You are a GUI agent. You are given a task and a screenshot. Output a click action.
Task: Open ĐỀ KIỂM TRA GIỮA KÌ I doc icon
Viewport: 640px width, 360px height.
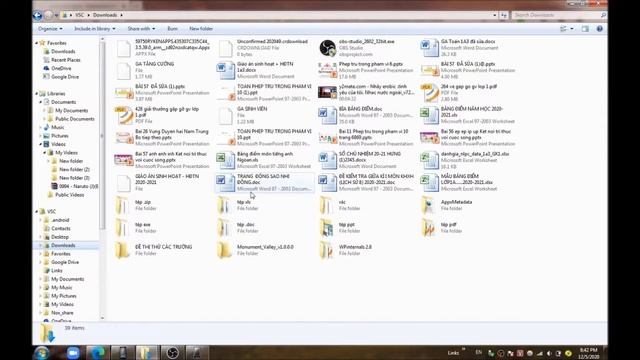(327, 183)
